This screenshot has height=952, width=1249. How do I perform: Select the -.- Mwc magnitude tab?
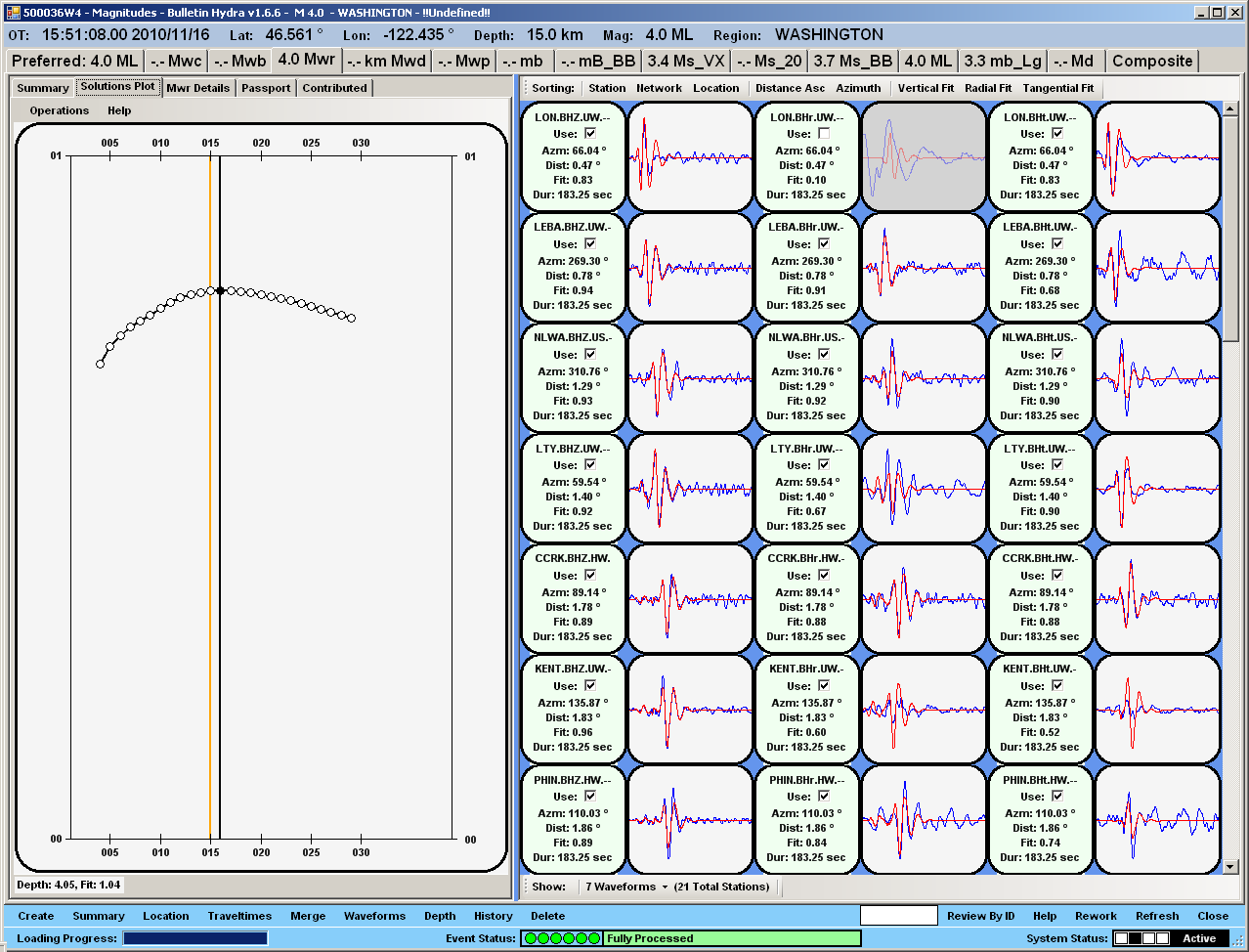click(x=176, y=61)
